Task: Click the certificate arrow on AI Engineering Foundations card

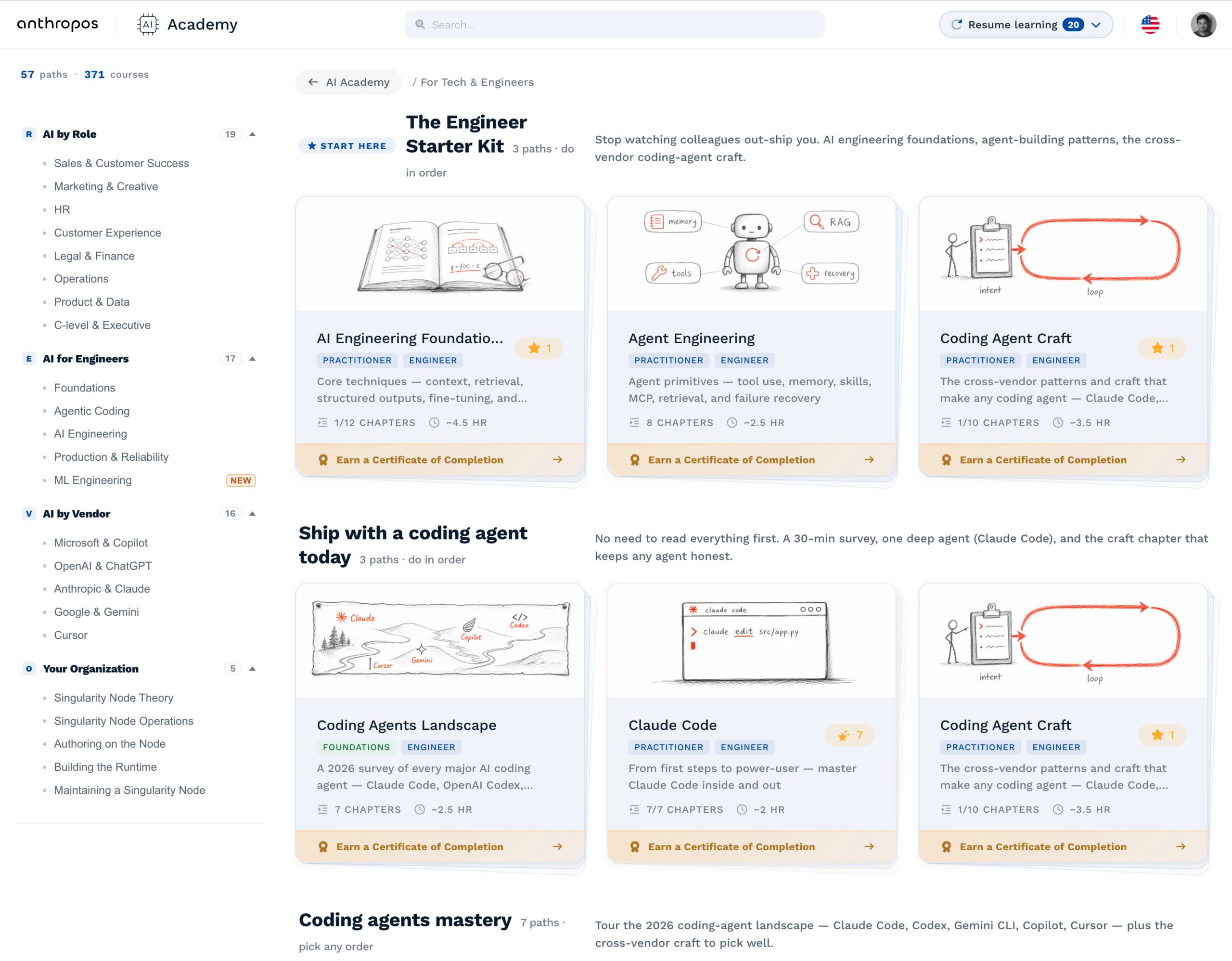Action: click(x=557, y=460)
